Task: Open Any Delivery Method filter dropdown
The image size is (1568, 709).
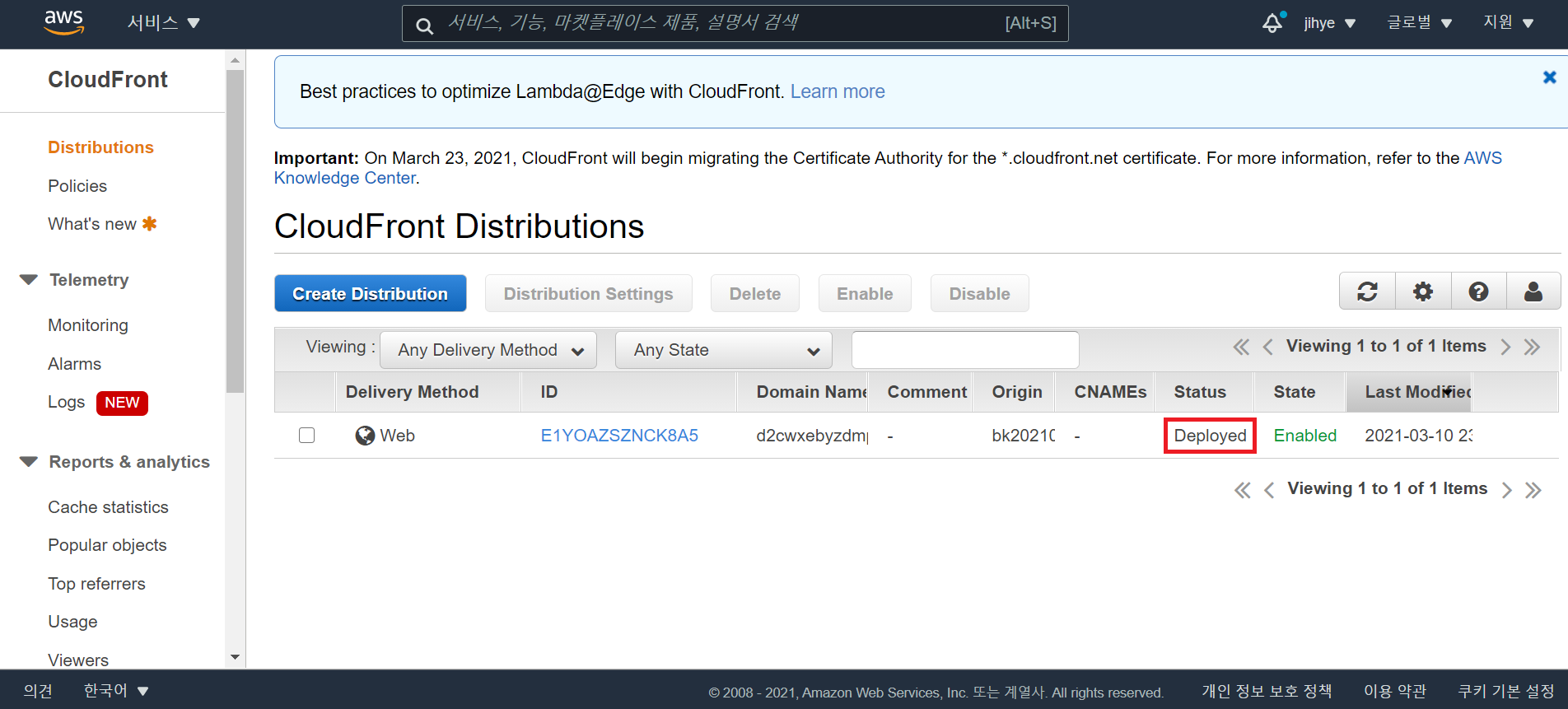Action: tap(488, 350)
